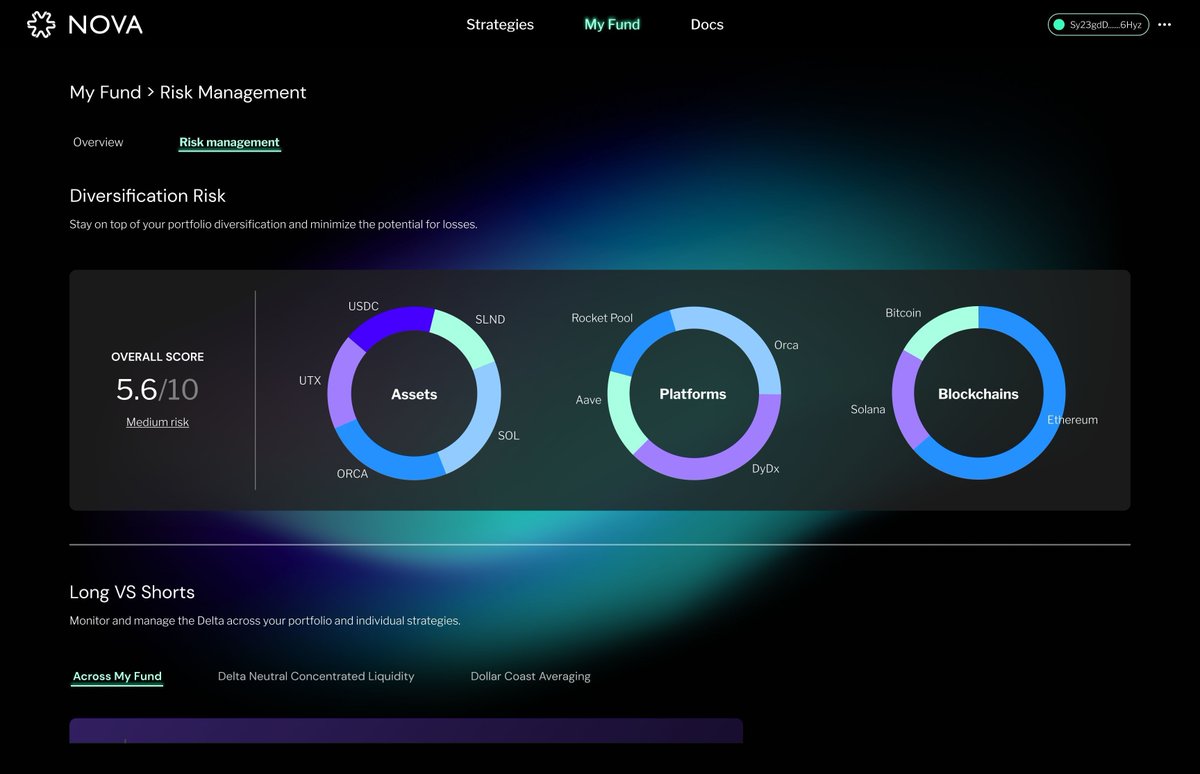Click the Long VS Shorts heading
Viewport: 1200px width, 774px height.
pyautogui.click(x=132, y=592)
